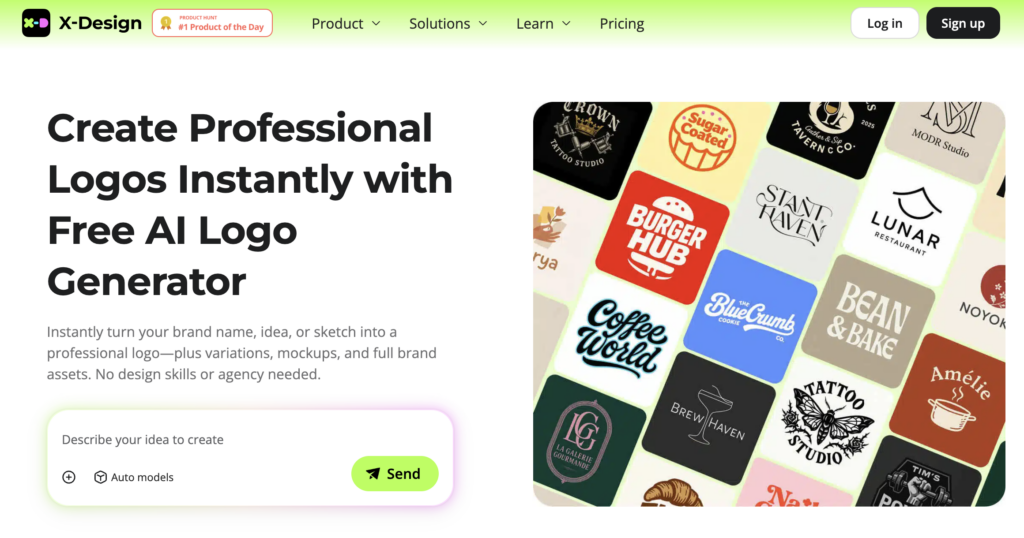Select the Lunar Restaurant logo thumbnail
Screen dimensions: 1024x538
pos(910,219)
